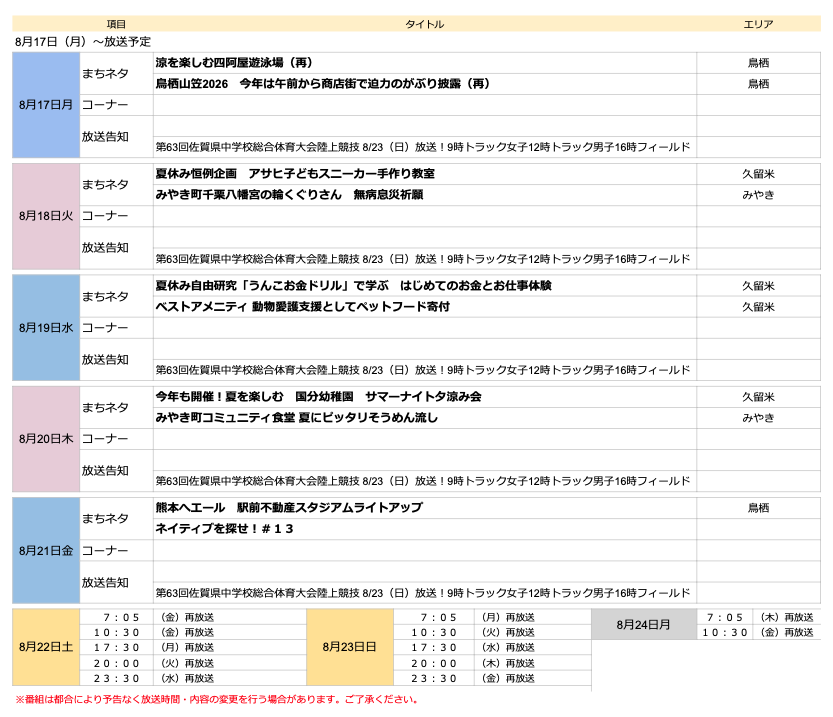The image size is (833, 717).
Task: Click （月）再放送 in the 8月23日日 block
Action: (508, 617)
